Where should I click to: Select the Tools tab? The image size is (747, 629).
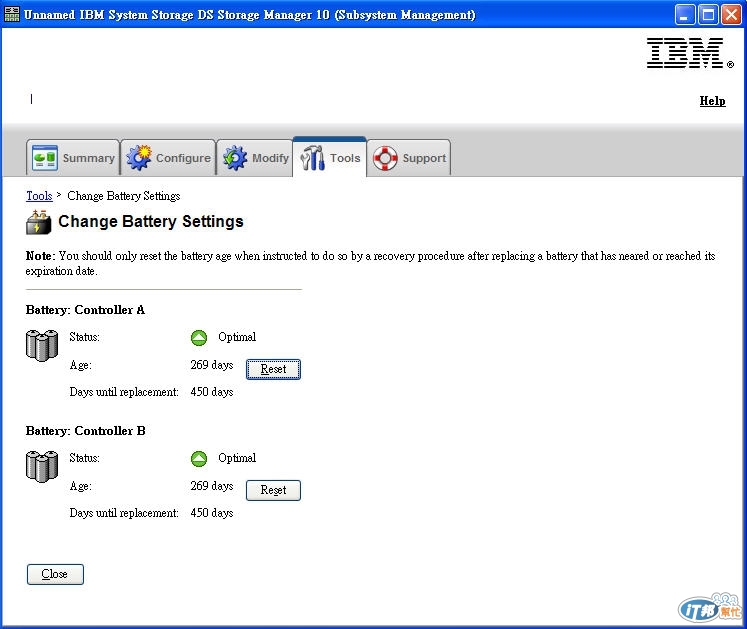(x=330, y=157)
